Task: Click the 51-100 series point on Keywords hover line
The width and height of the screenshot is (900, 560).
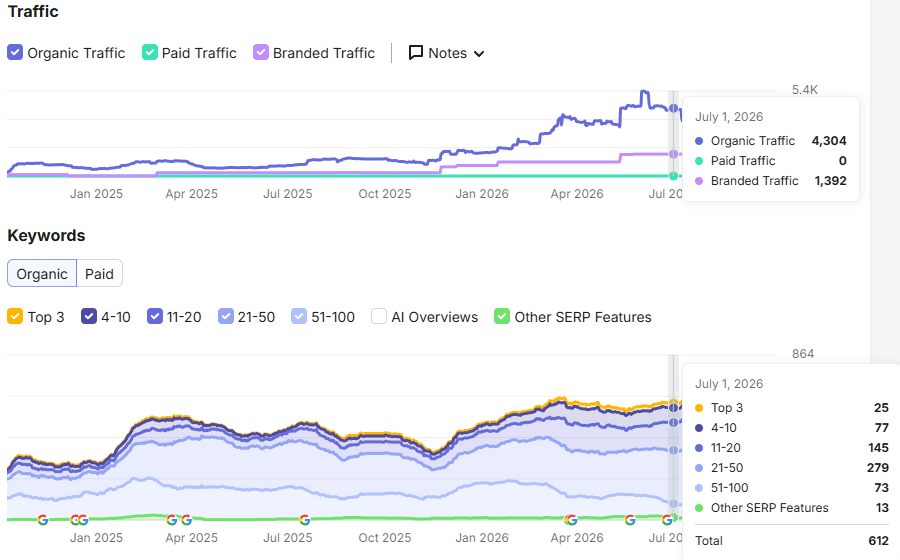Action: pyautogui.click(x=673, y=504)
